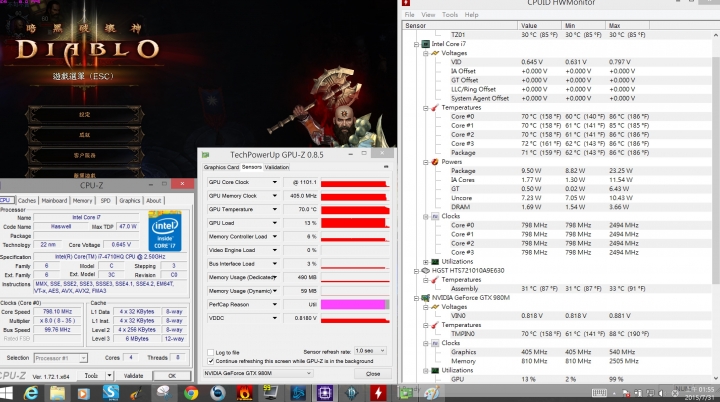Expand Utilizations under Intel Core i7

(x=426, y=262)
